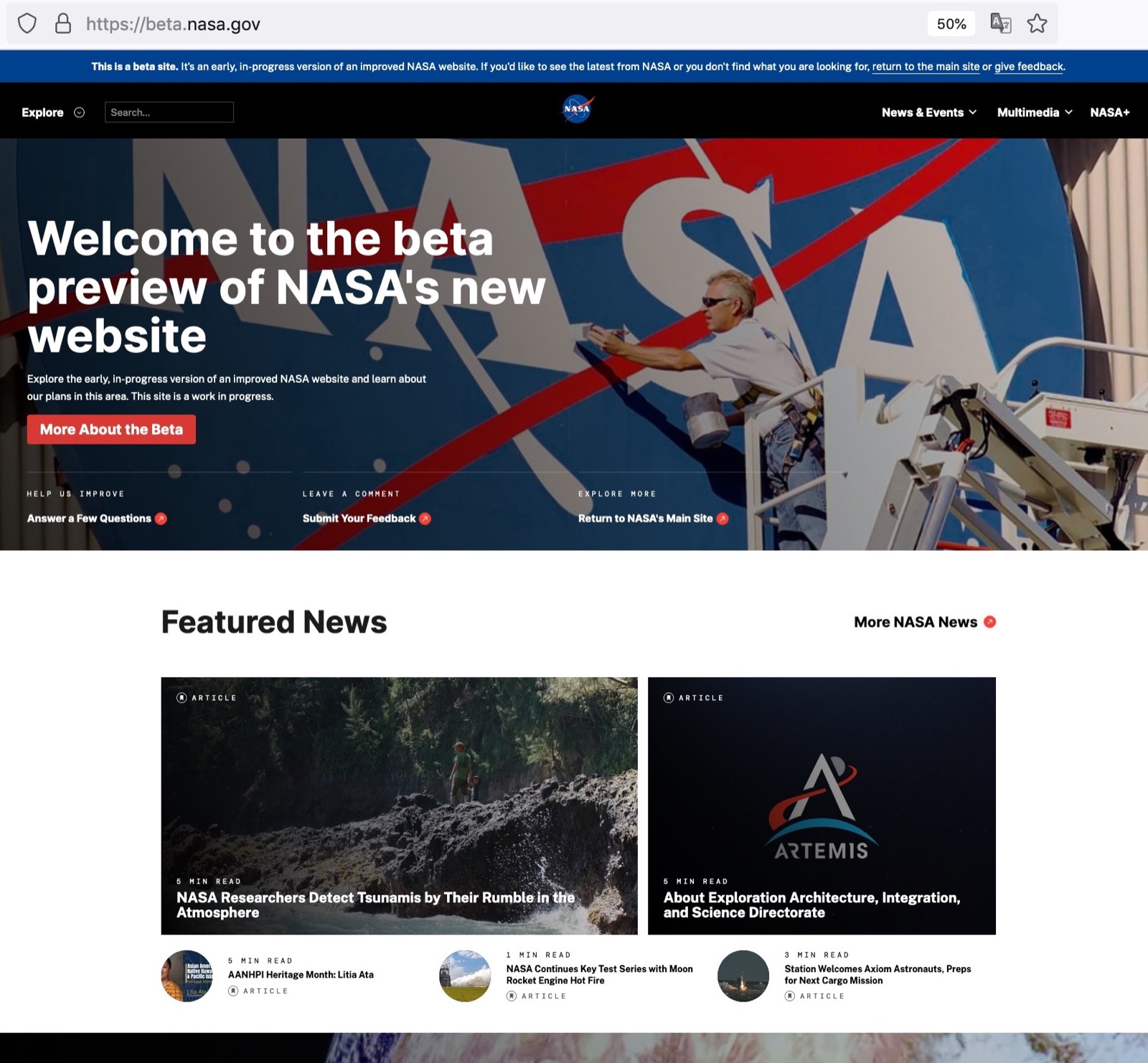The width and height of the screenshot is (1148, 1063).
Task: Bookmark this page with the star icon
Action: 1037,24
